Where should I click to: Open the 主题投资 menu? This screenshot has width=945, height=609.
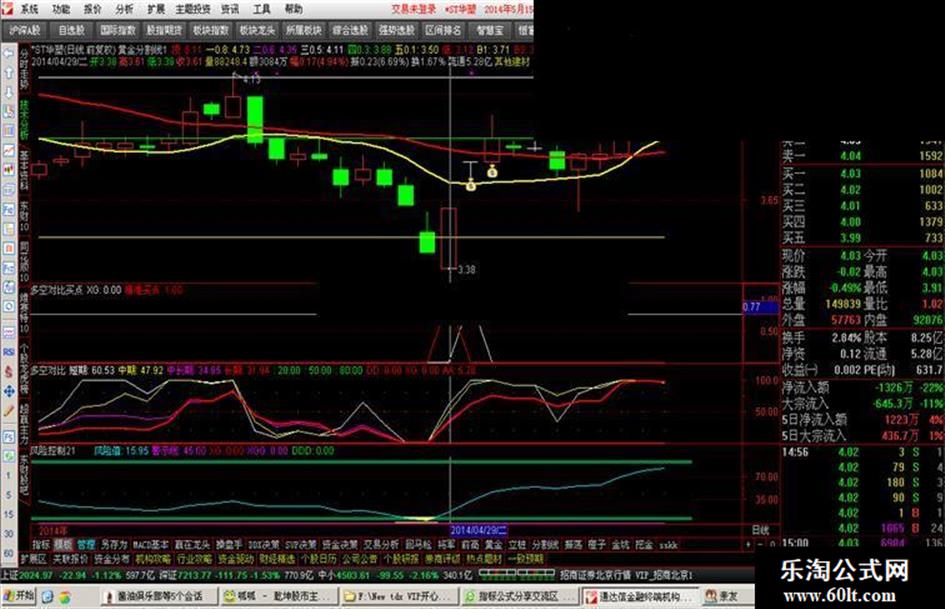click(x=193, y=9)
